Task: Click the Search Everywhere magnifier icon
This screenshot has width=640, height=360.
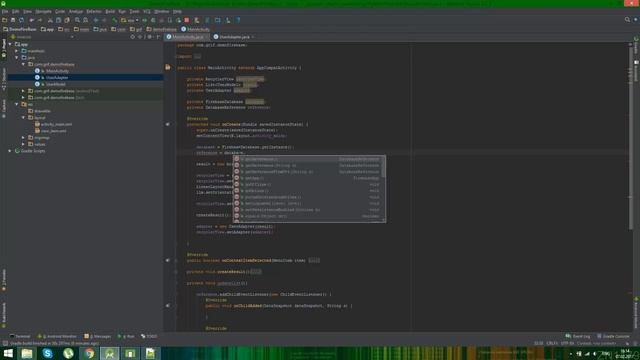Action: click(x=627, y=20)
